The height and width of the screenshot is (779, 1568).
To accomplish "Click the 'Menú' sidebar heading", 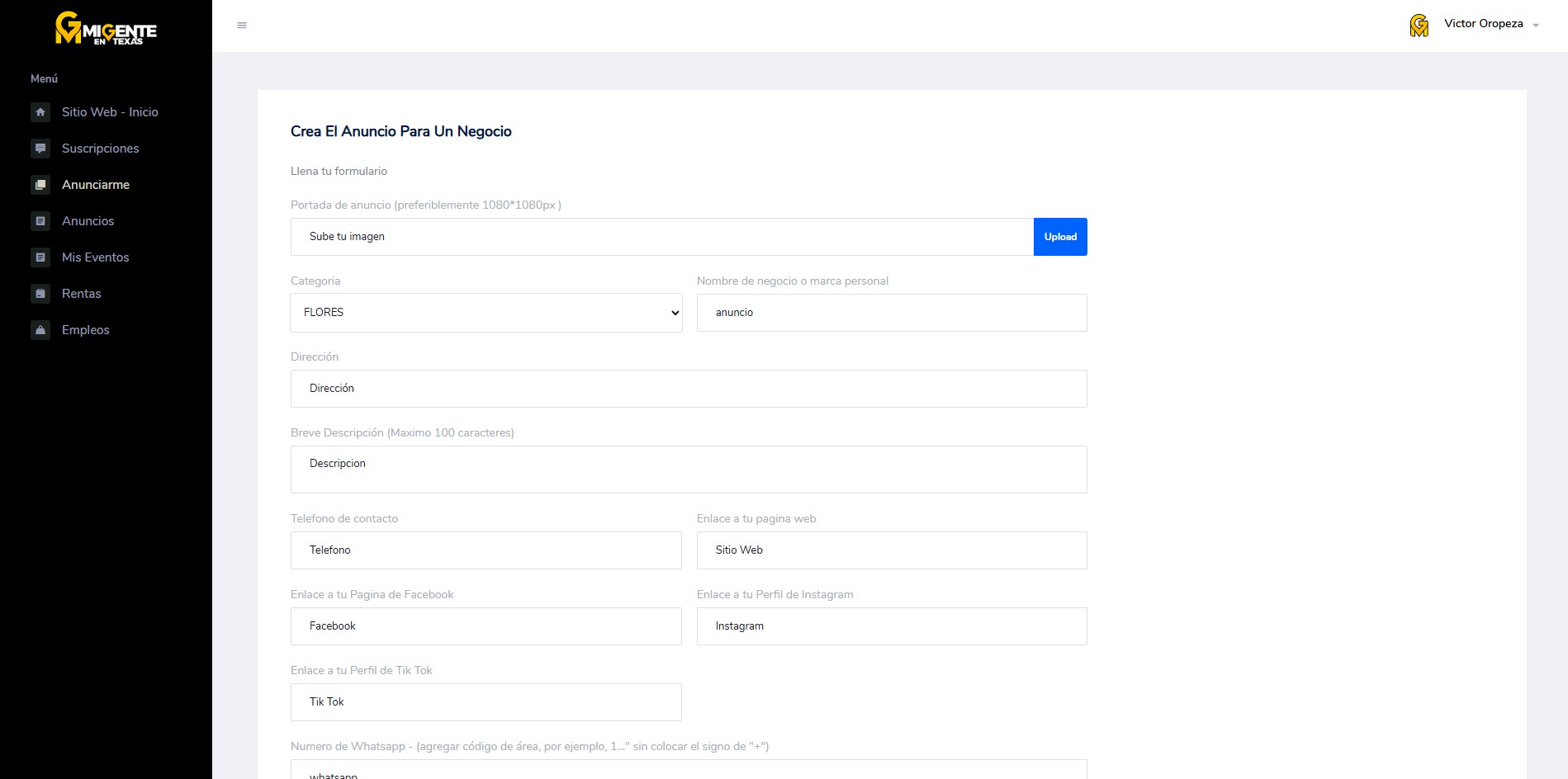I will pyautogui.click(x=44, y=78).
